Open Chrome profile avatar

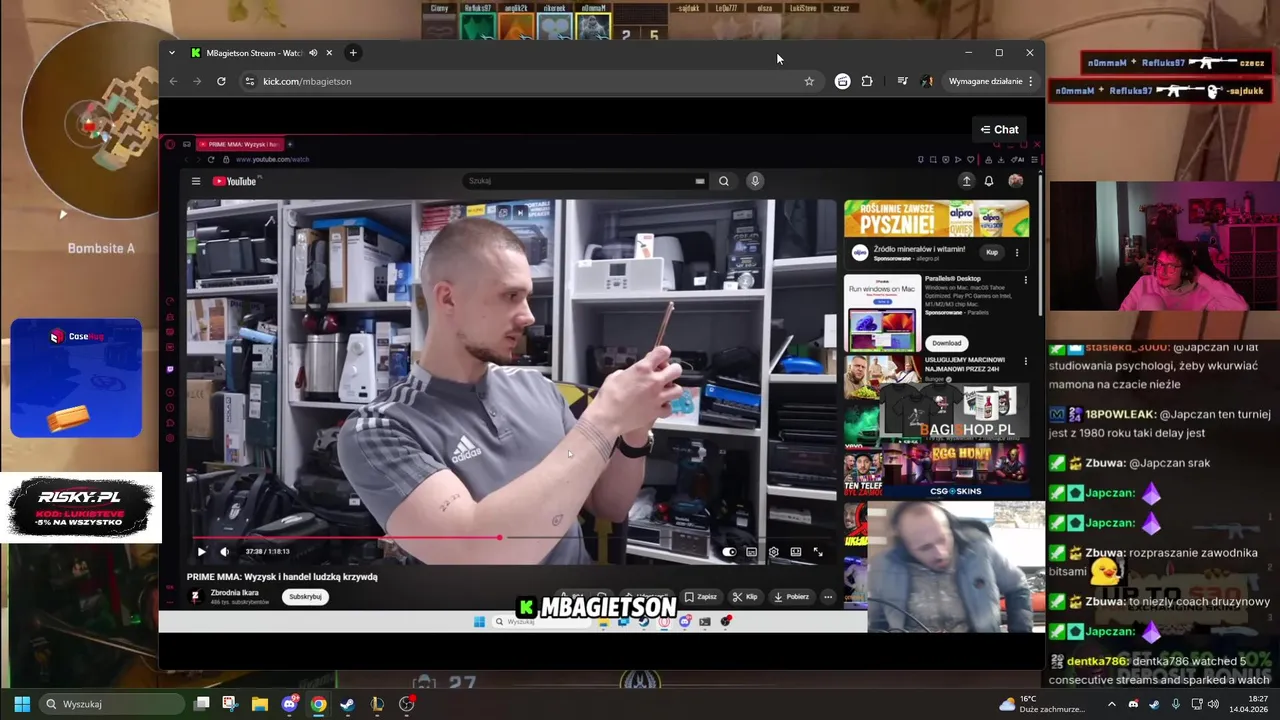tap(927, 81)
